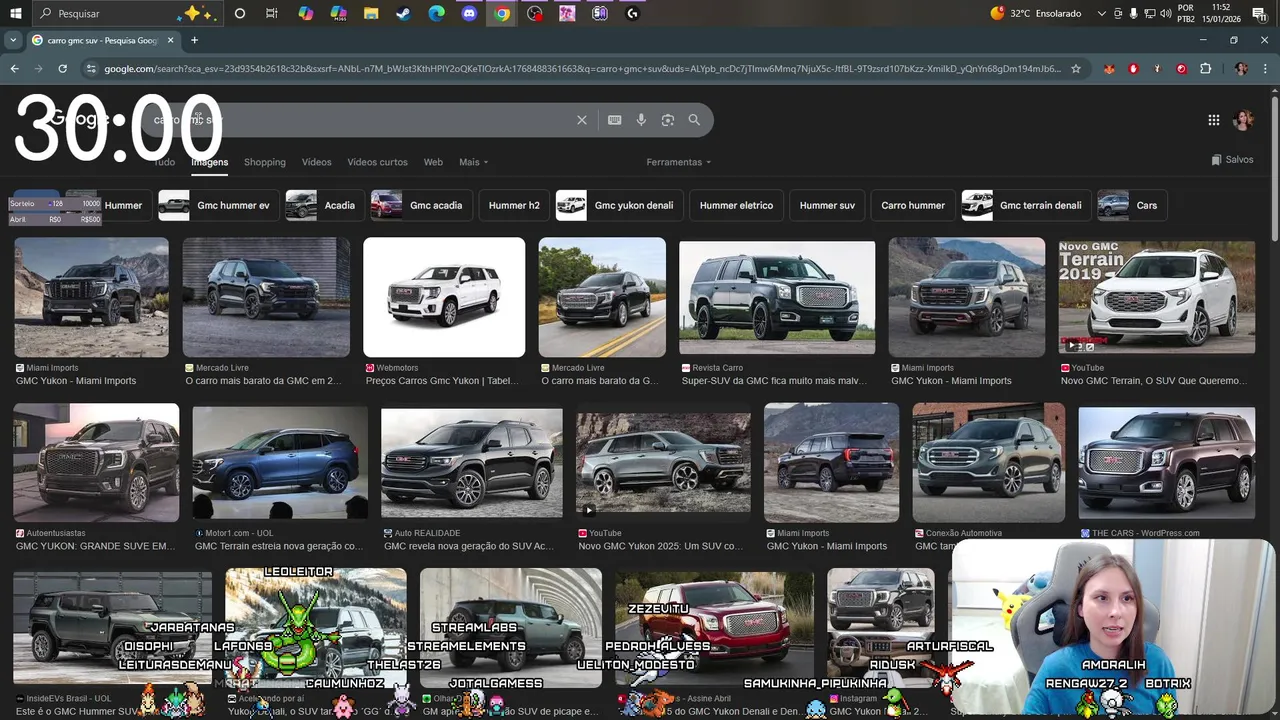Switch to the Imagens tab
The height and width of the screenshot is (720, 1280).
209,162
